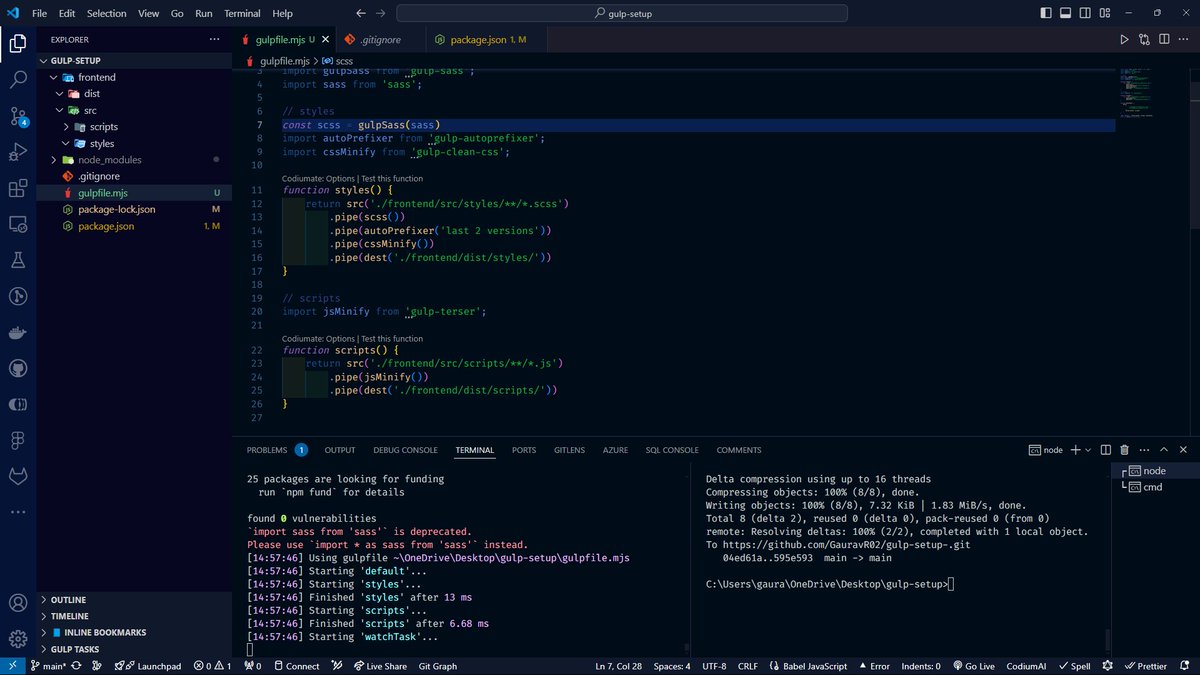Image resolution: width=1200 pixels, height=675 pixels.
Task: Create a new terminal with plus icon
Action: point(1075,450)
